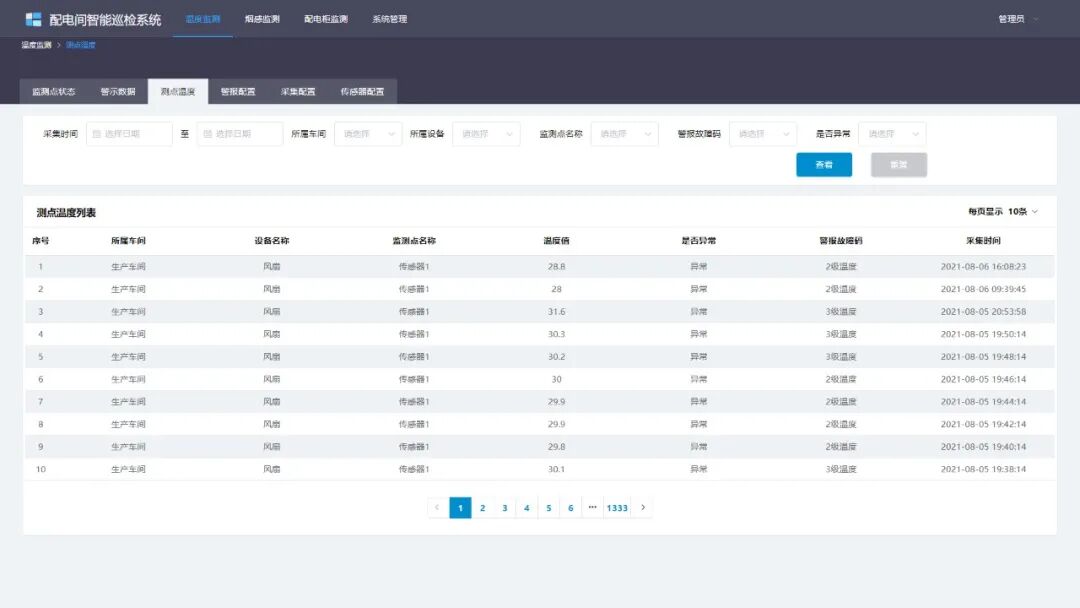
Task: Click the blue 查看 query button
Action: tap(824, 165)
